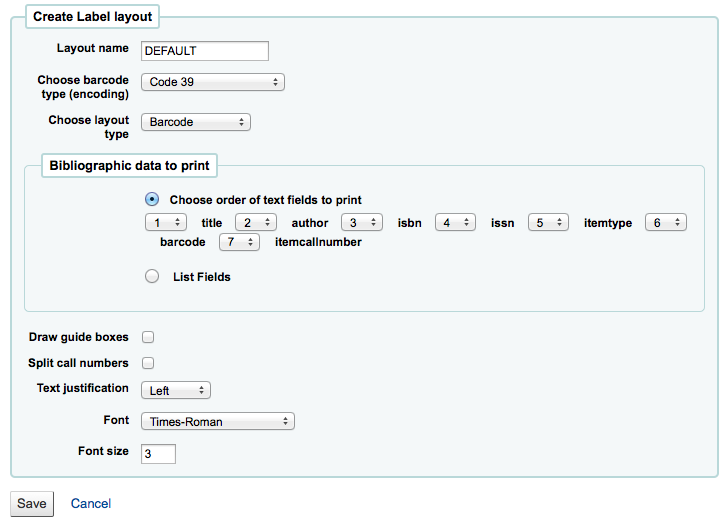Select the List Fields radio button
The height and width of the screenshot is (523, 723).
point(152,276)
